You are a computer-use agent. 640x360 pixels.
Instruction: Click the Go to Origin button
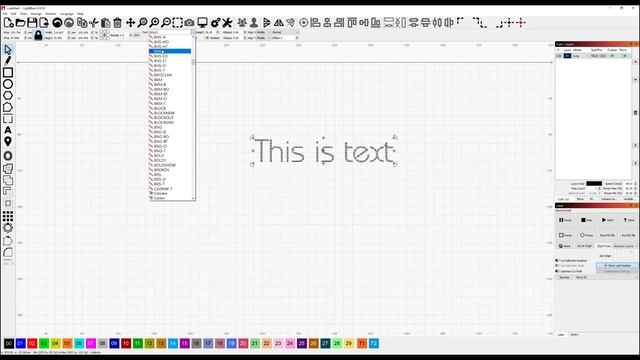point(585,246)
